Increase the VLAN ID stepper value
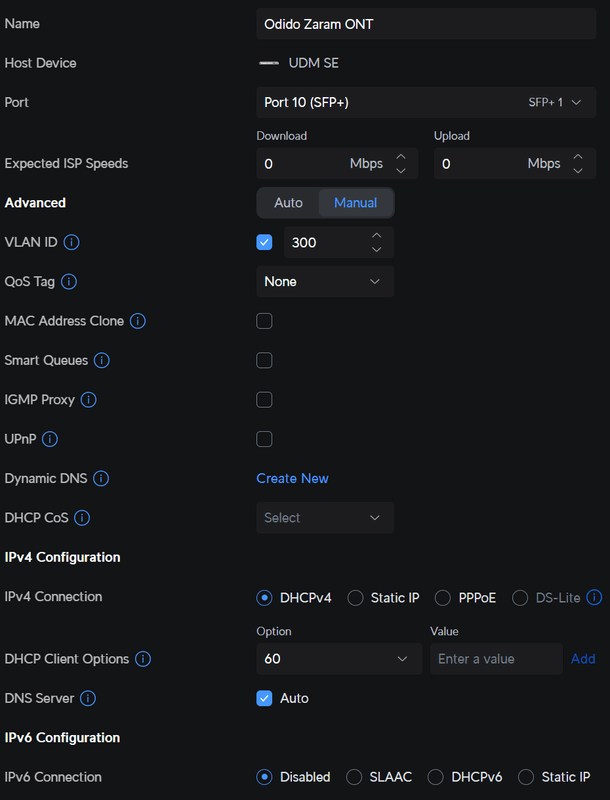Viewport: 610px width, 800px height. [x=376, y=236]
